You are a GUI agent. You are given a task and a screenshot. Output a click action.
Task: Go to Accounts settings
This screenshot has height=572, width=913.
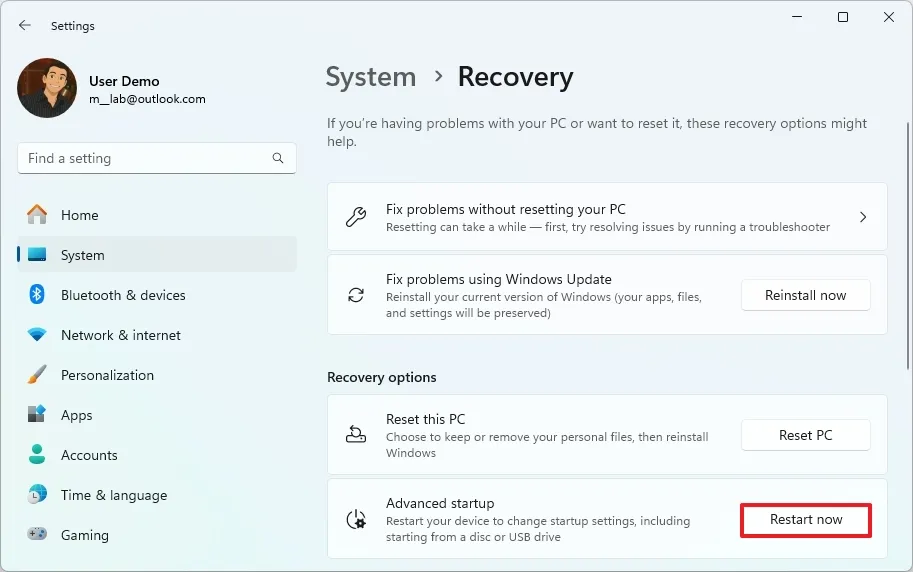click(157, 455)
